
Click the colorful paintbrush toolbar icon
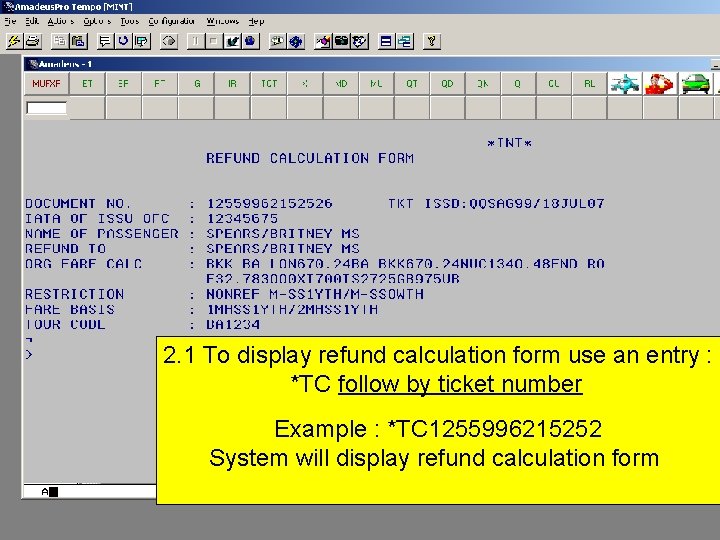coord(323,41)
